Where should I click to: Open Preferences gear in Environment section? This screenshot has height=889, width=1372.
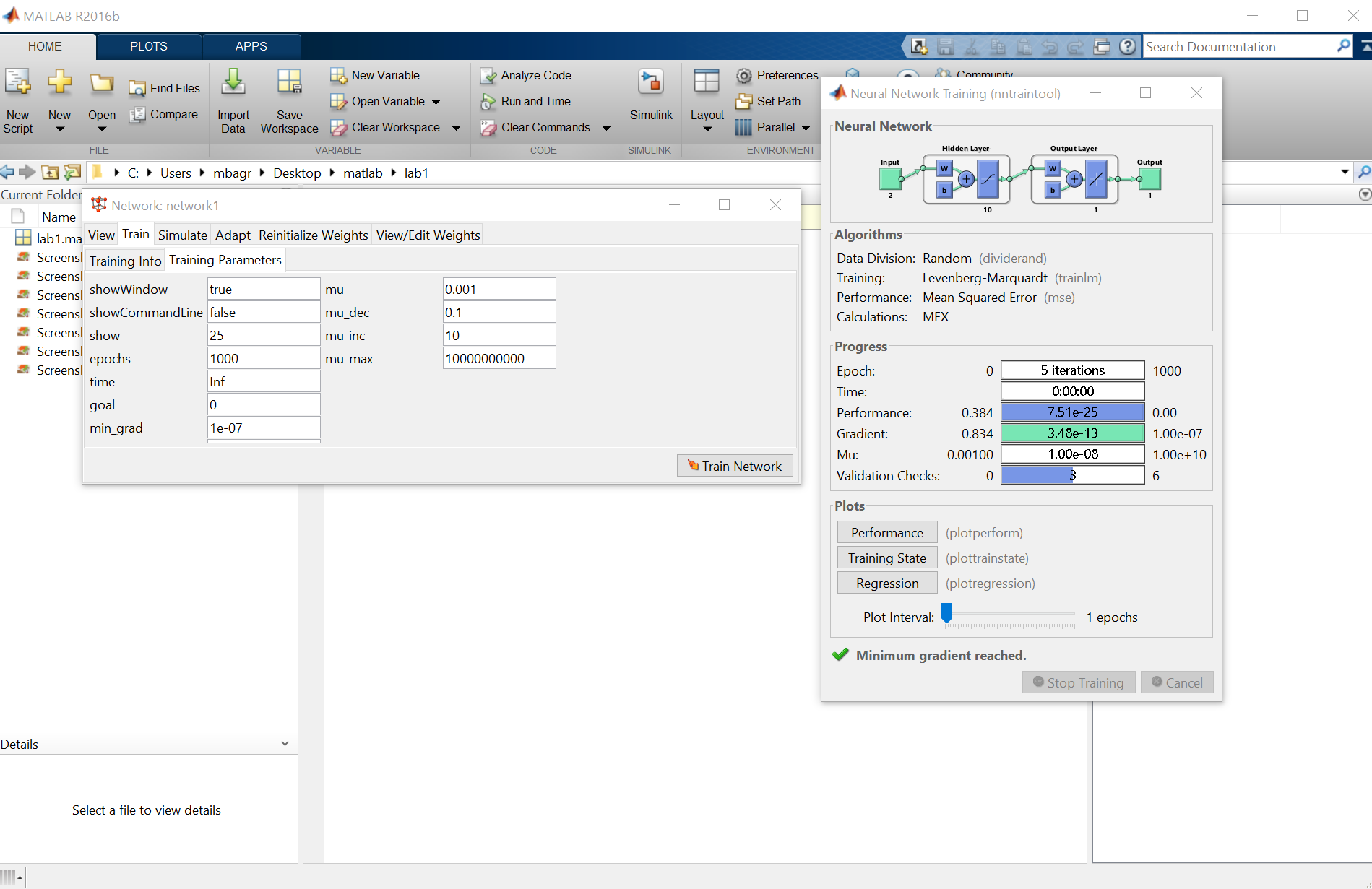tap(743, 75)
